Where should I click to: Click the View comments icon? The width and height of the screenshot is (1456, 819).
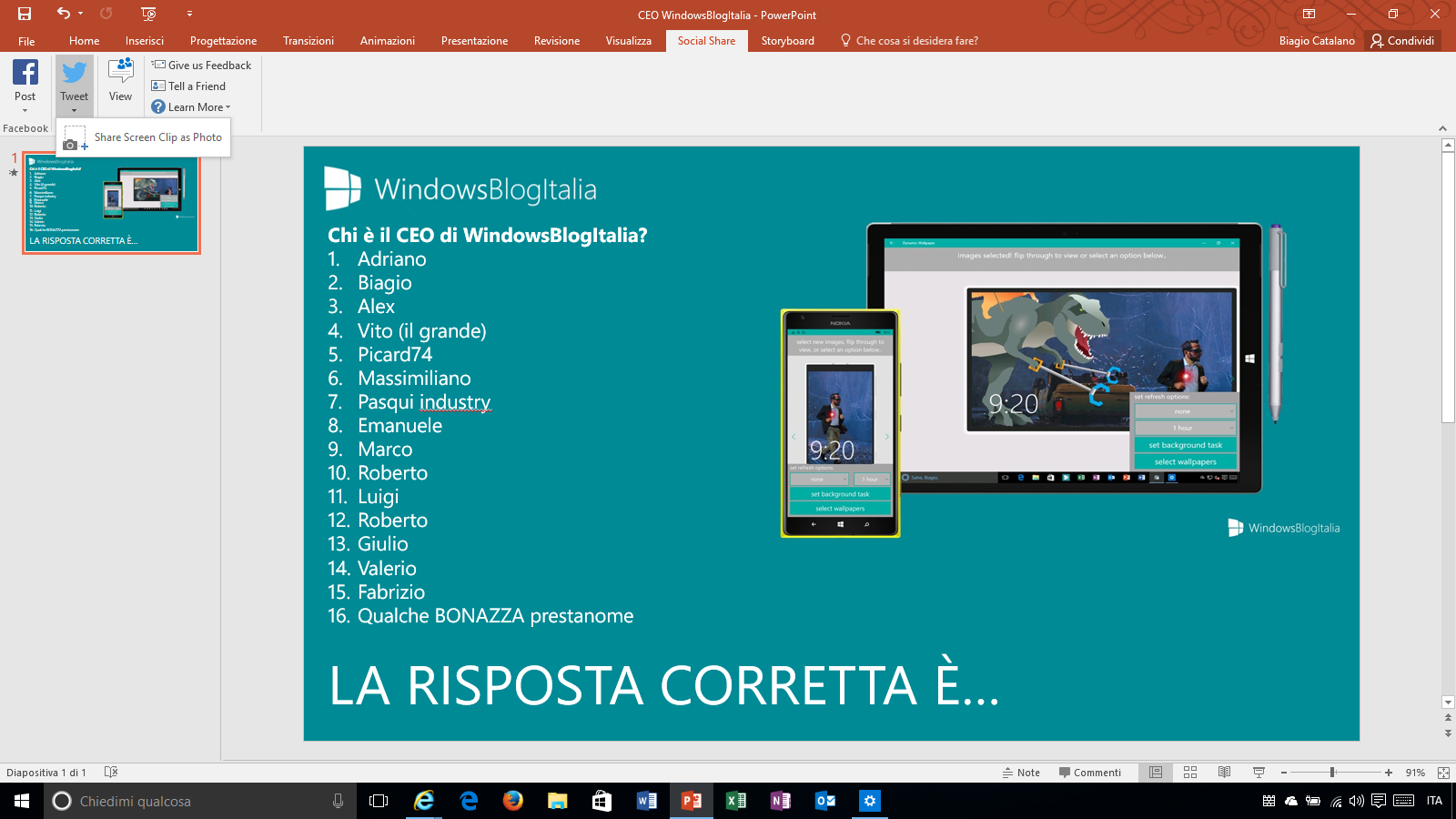pos(120,80)
